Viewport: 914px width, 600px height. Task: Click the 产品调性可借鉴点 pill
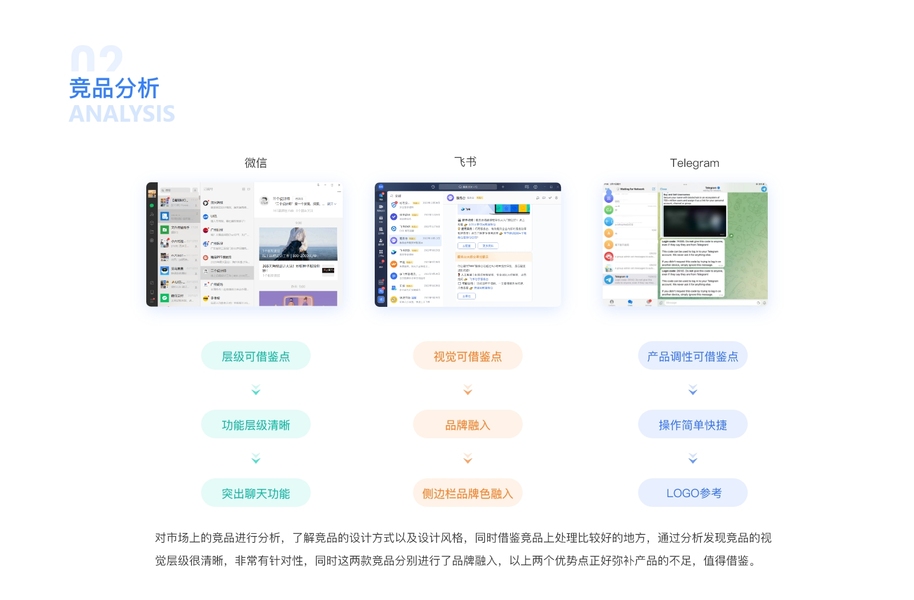(692, 356)
